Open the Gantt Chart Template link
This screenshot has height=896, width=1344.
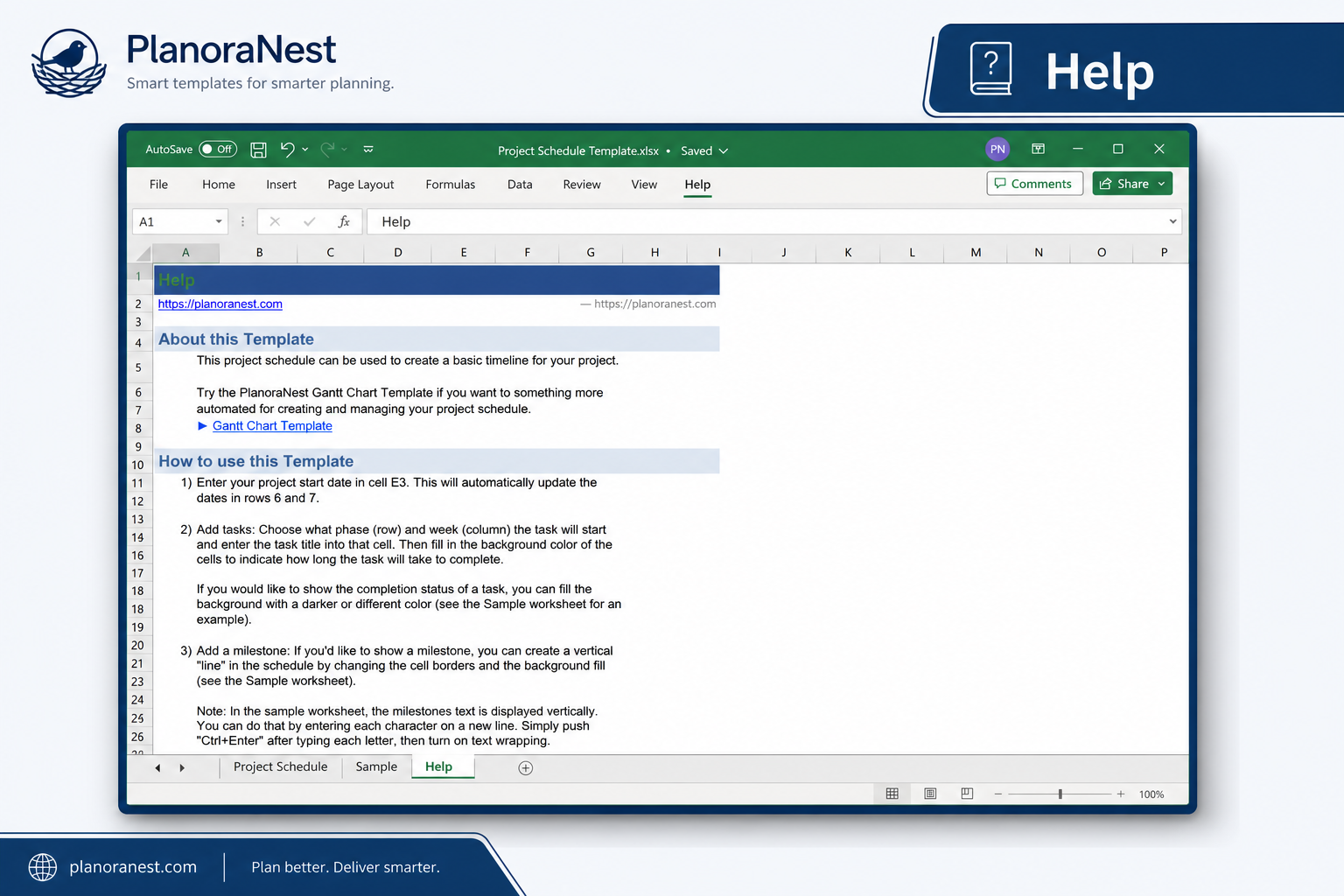[x=272, y=426]
